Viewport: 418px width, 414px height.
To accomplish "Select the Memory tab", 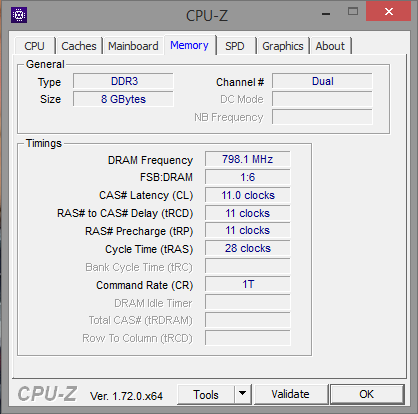I will [189, 45].
